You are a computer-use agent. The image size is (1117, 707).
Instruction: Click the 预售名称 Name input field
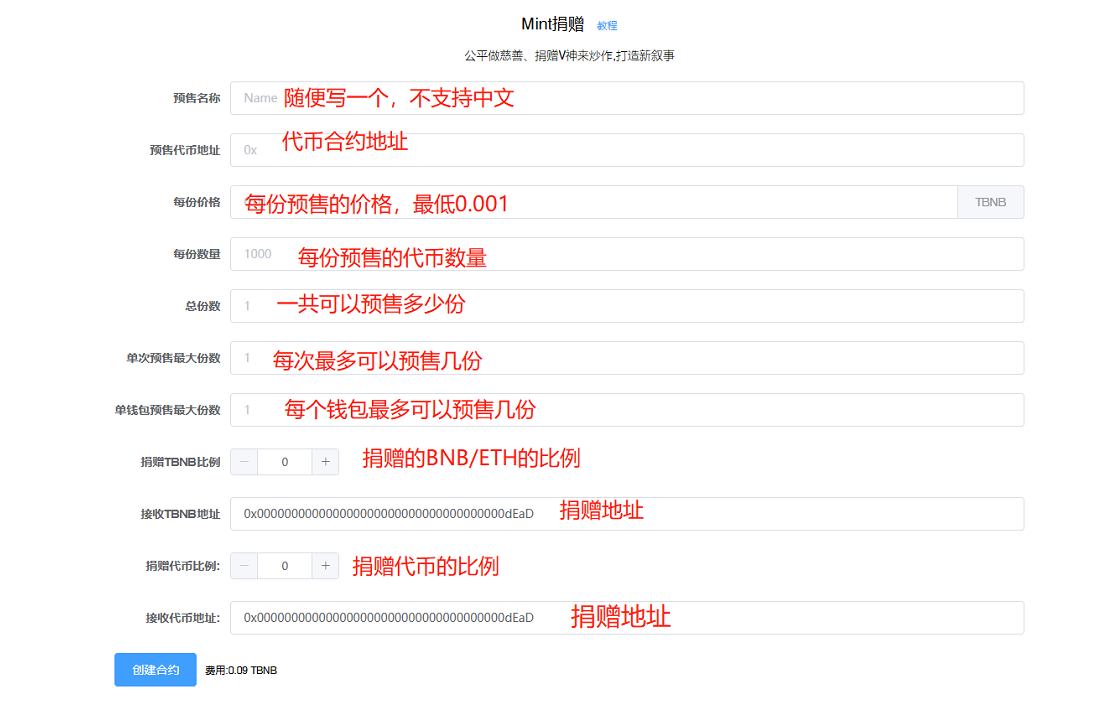[x=626, y=98]
